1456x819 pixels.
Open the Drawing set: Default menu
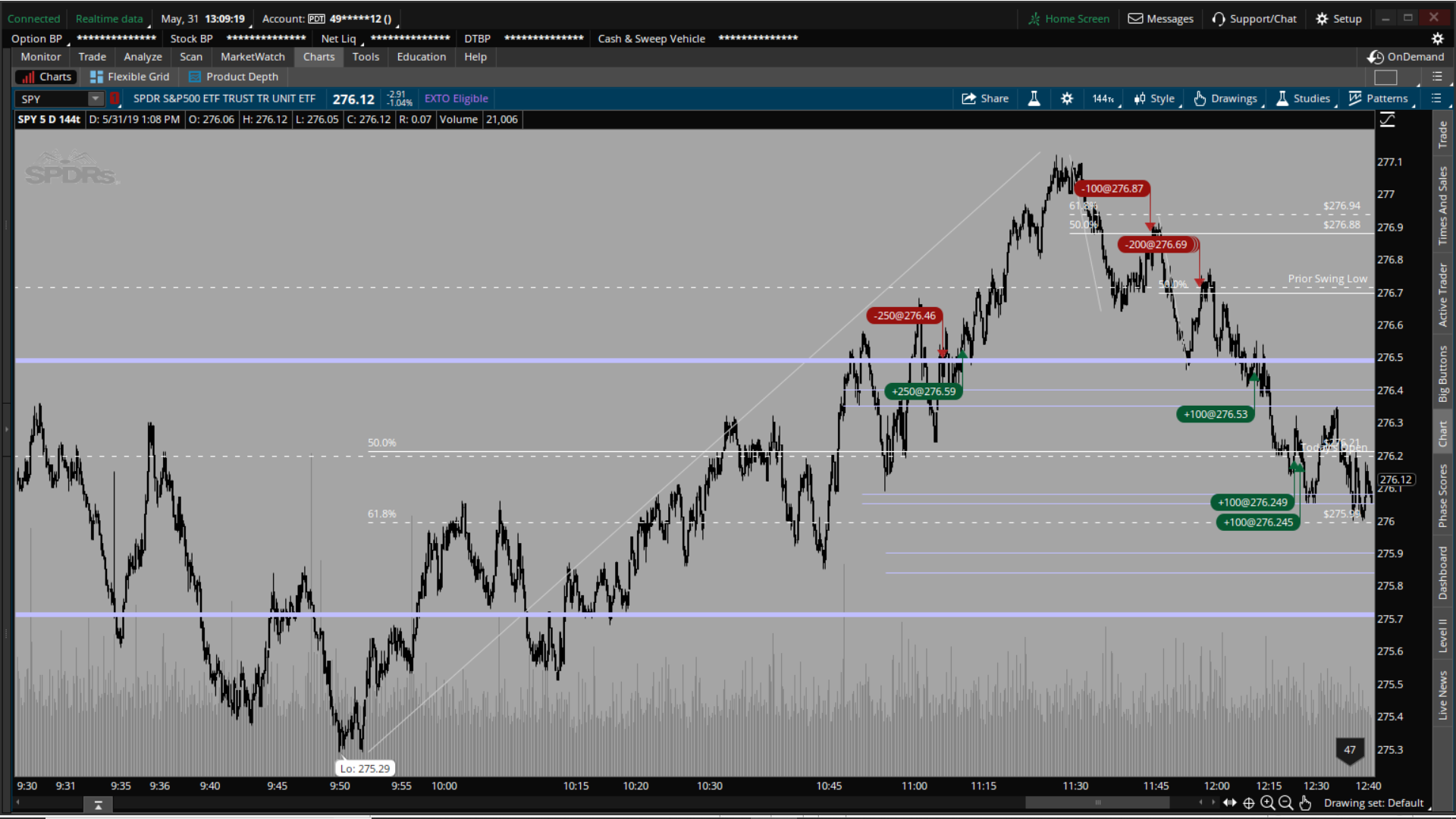1373,803
